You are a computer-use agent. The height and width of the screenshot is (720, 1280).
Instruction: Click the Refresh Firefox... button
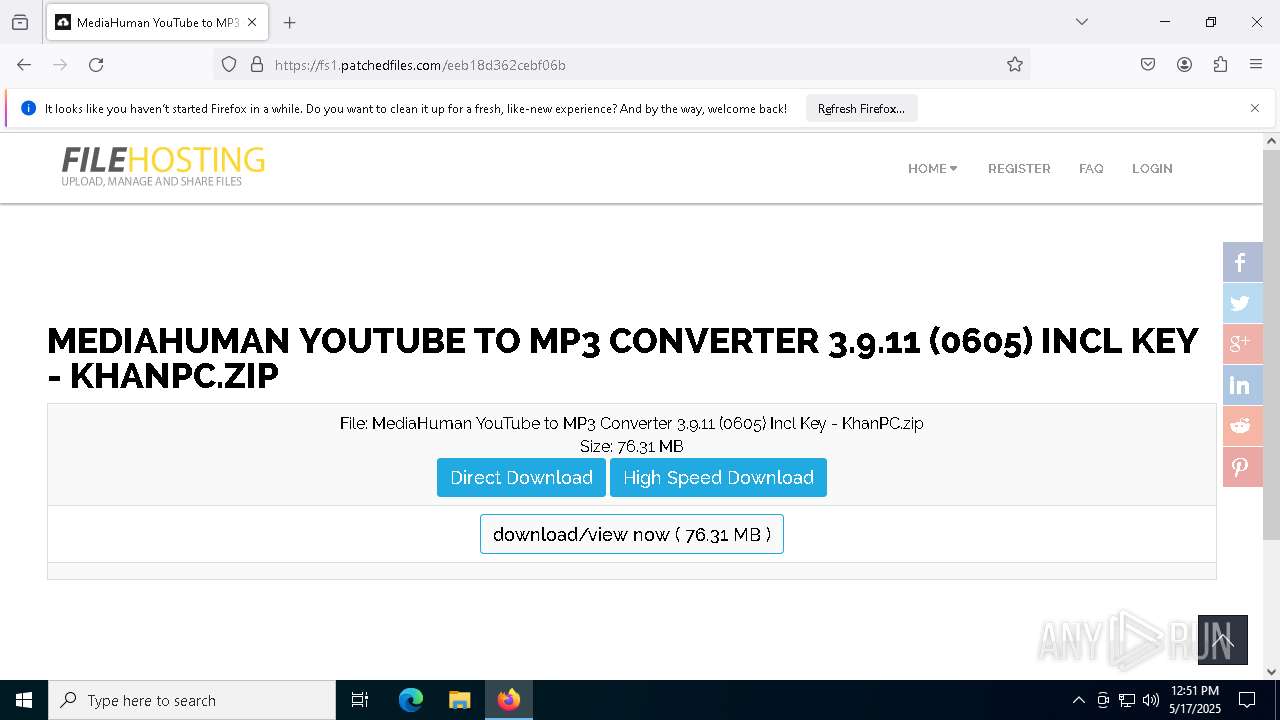pos(861,108)
